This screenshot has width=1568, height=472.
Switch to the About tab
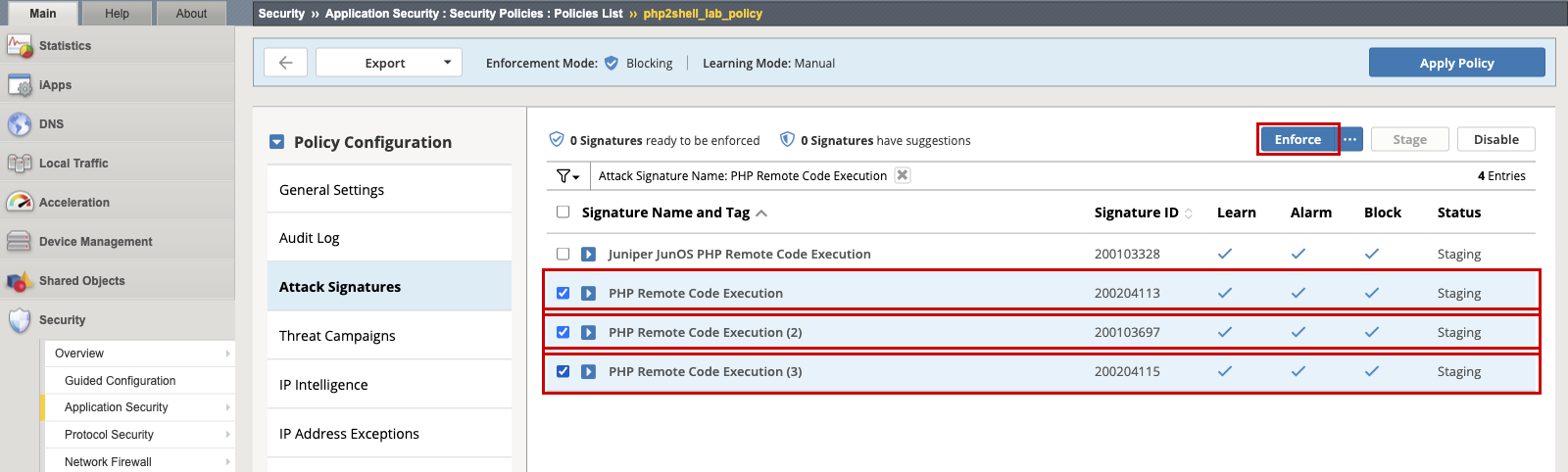point(191,13)
